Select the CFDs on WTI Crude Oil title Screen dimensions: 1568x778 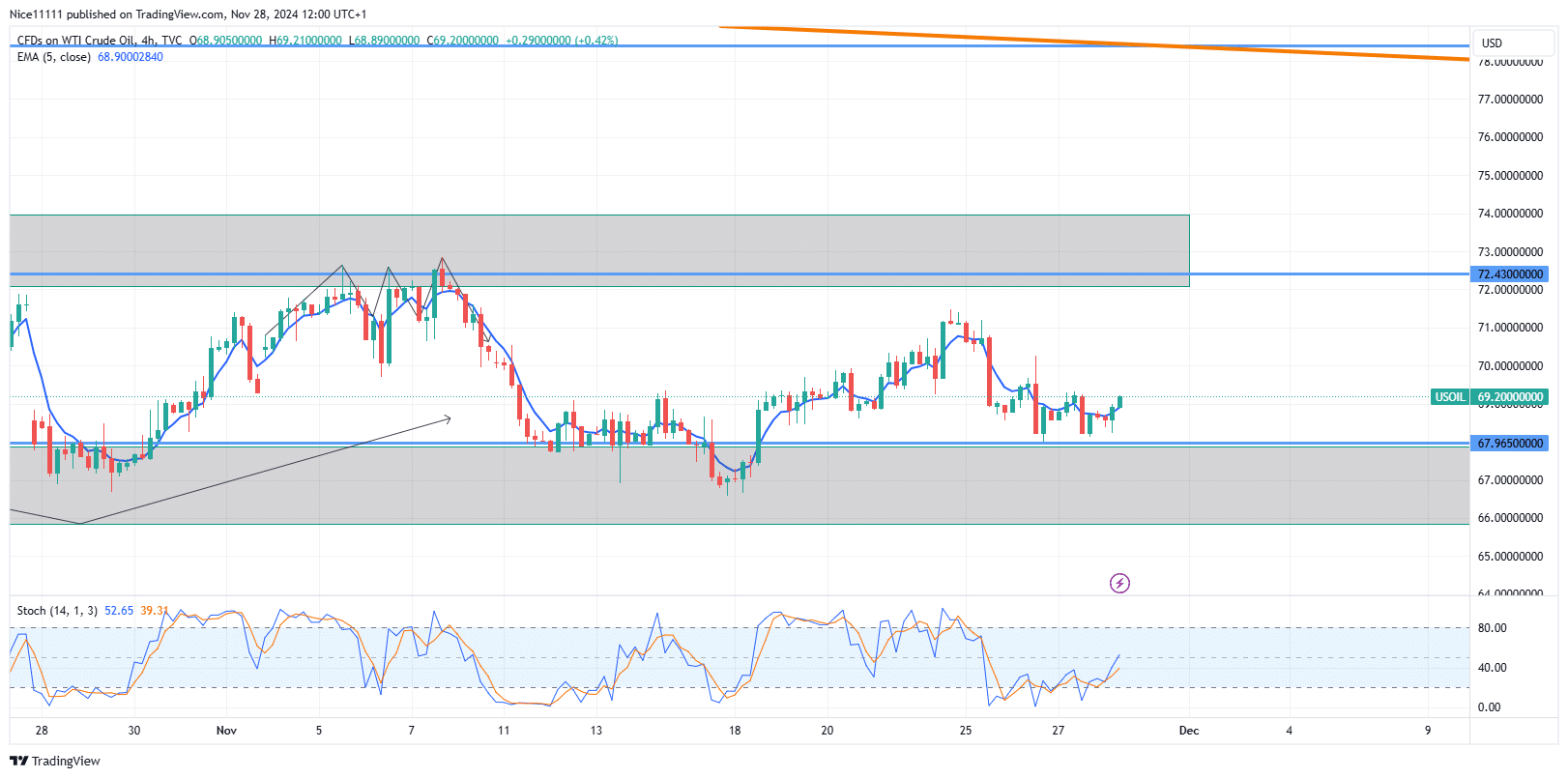pyautogui.click(x=75, y=41)
